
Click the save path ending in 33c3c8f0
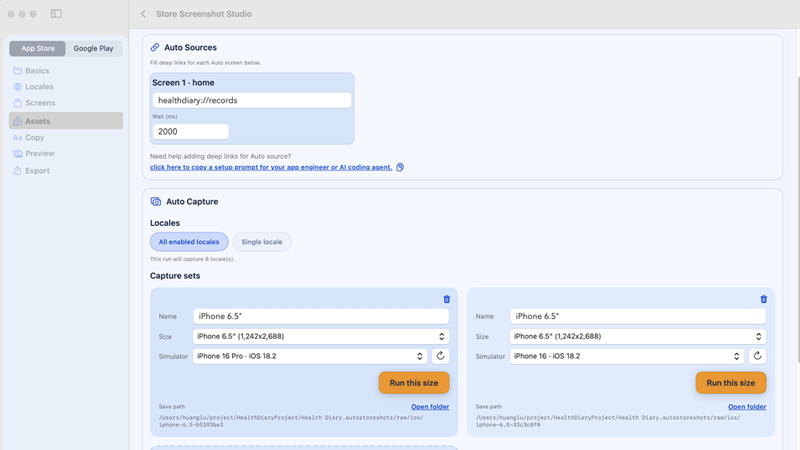point(608,421)
